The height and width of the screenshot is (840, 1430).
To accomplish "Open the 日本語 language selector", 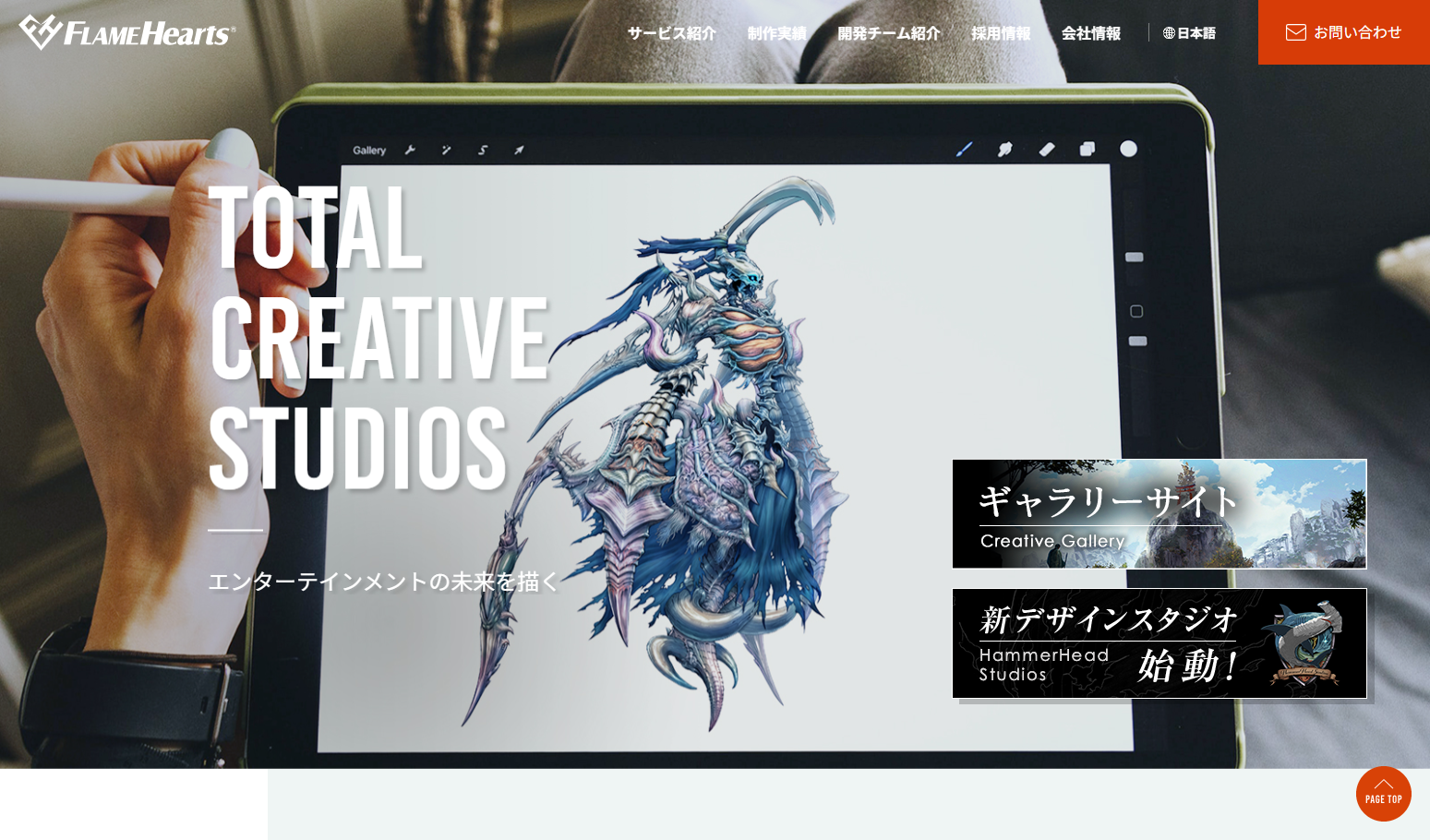I will tap(1189, 33).
